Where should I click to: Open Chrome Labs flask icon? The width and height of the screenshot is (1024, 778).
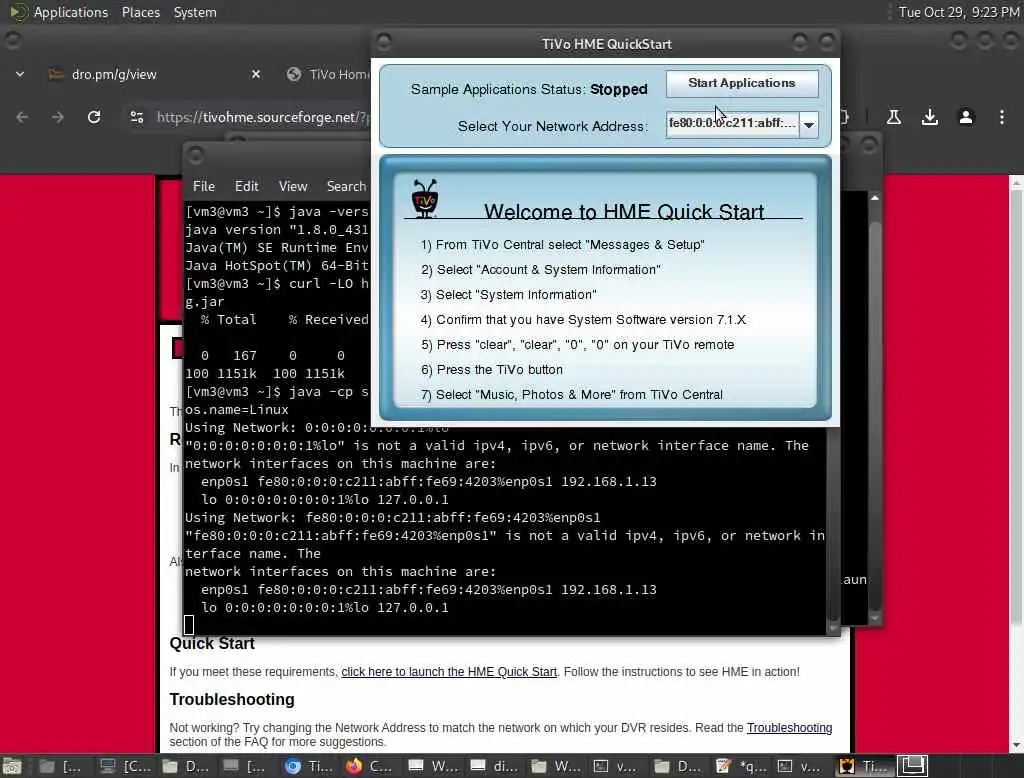894,117
